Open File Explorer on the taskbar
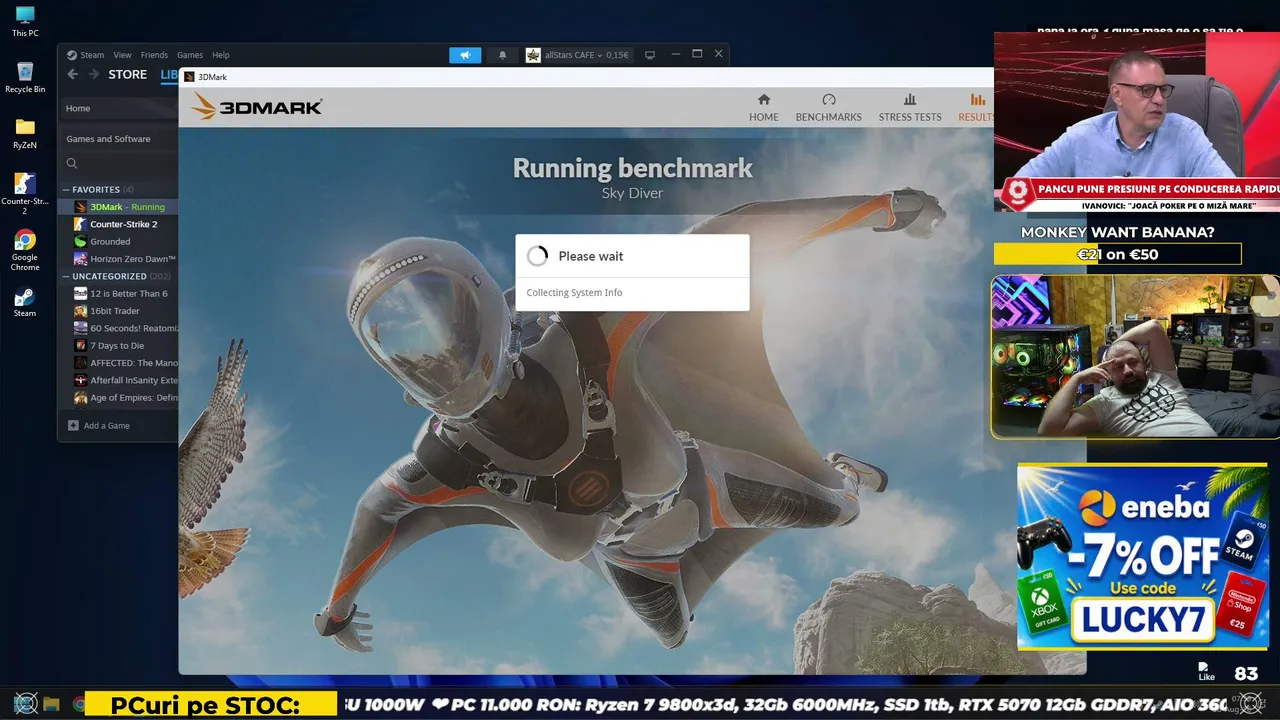 point(51,704)
